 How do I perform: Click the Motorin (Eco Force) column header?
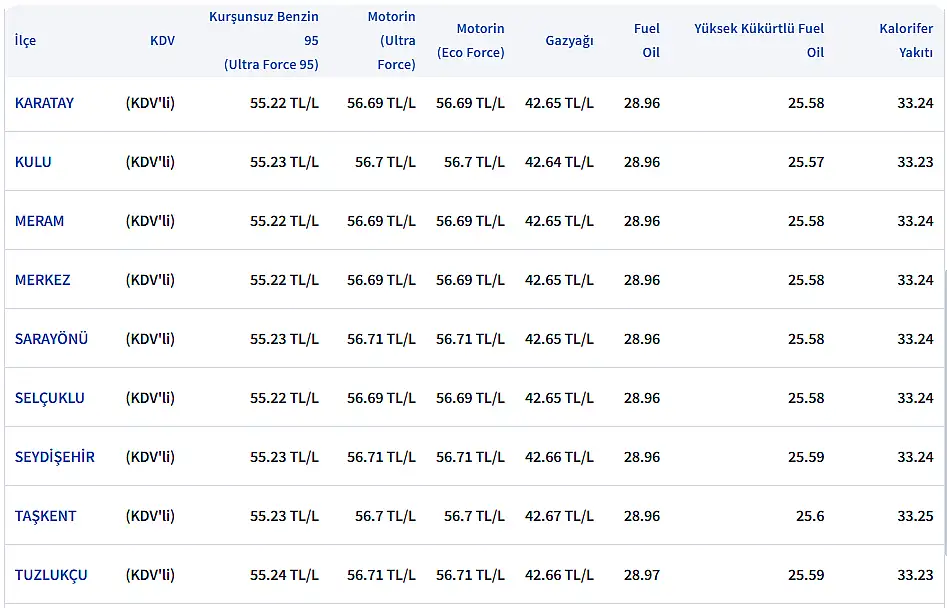click(x=470, y=41)
